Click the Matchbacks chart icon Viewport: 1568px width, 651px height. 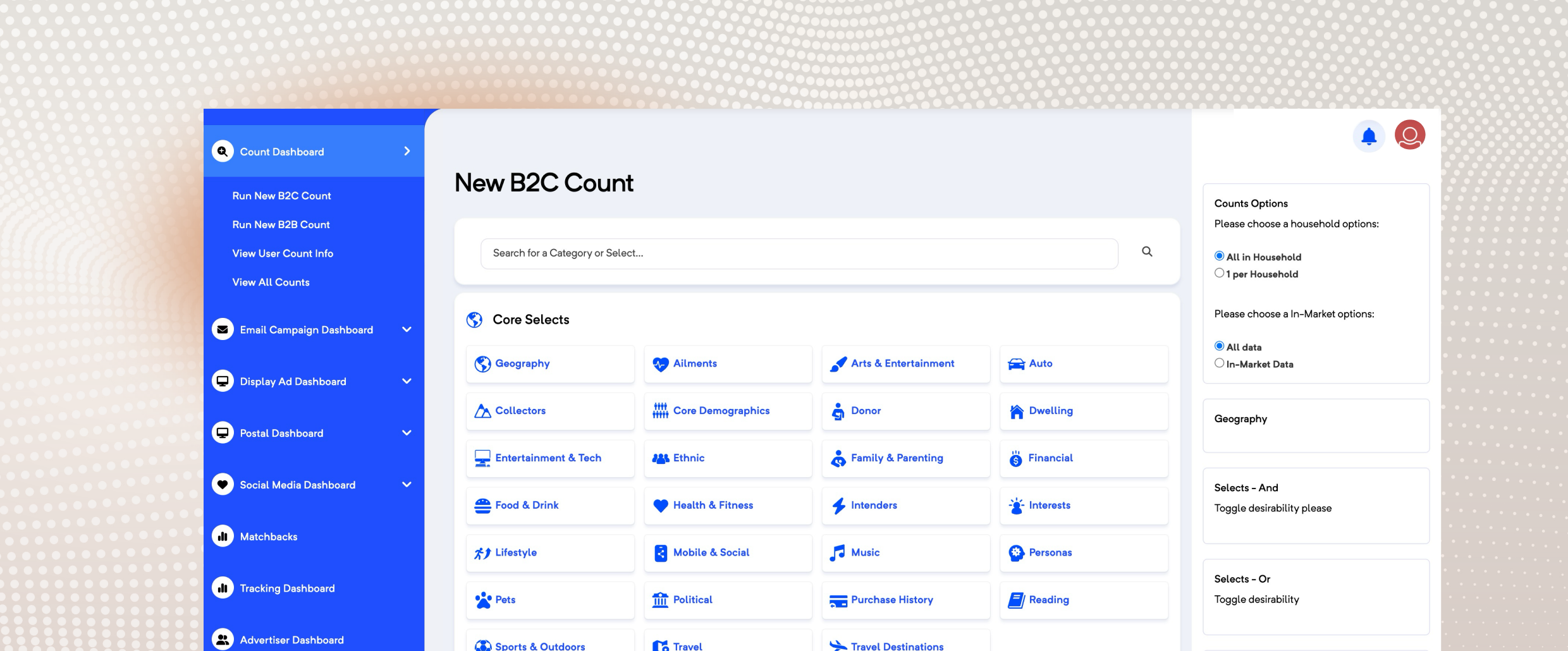pos(223,537)
